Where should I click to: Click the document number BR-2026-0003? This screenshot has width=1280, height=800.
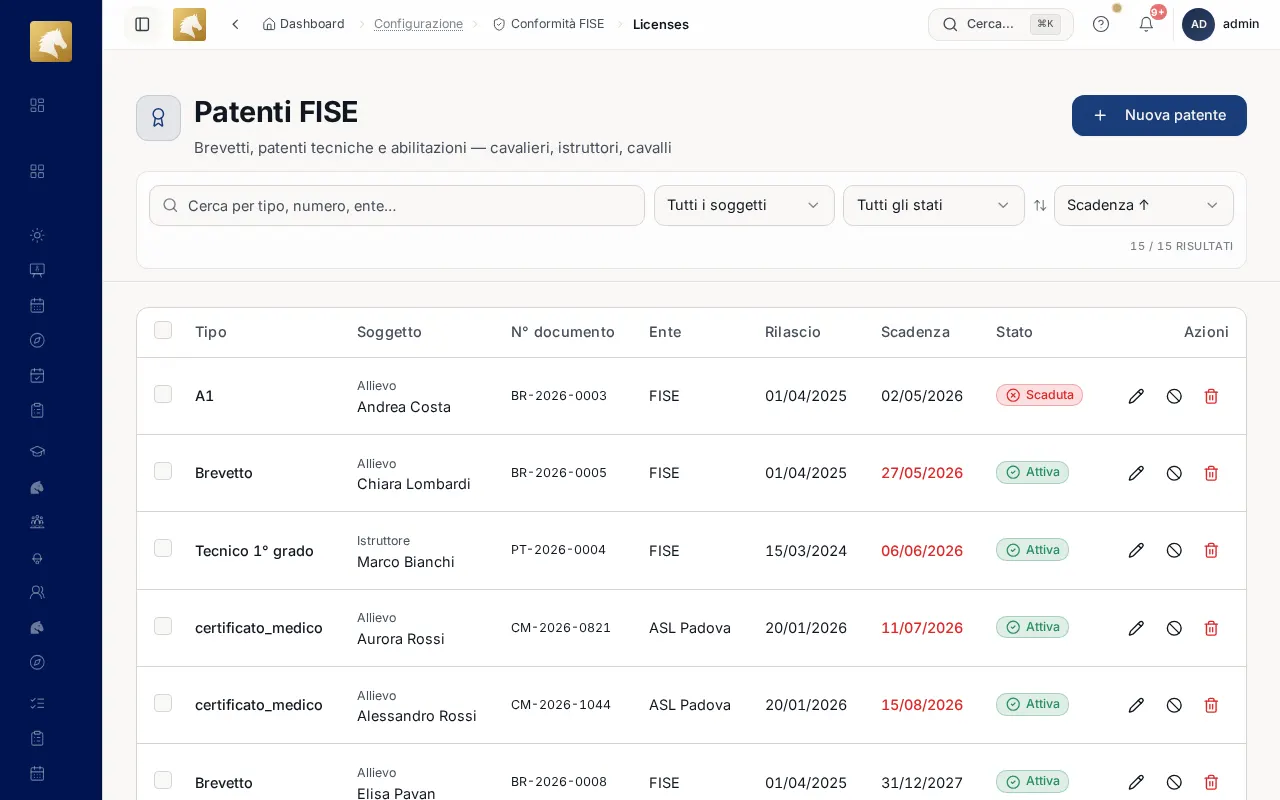(559, 396)
